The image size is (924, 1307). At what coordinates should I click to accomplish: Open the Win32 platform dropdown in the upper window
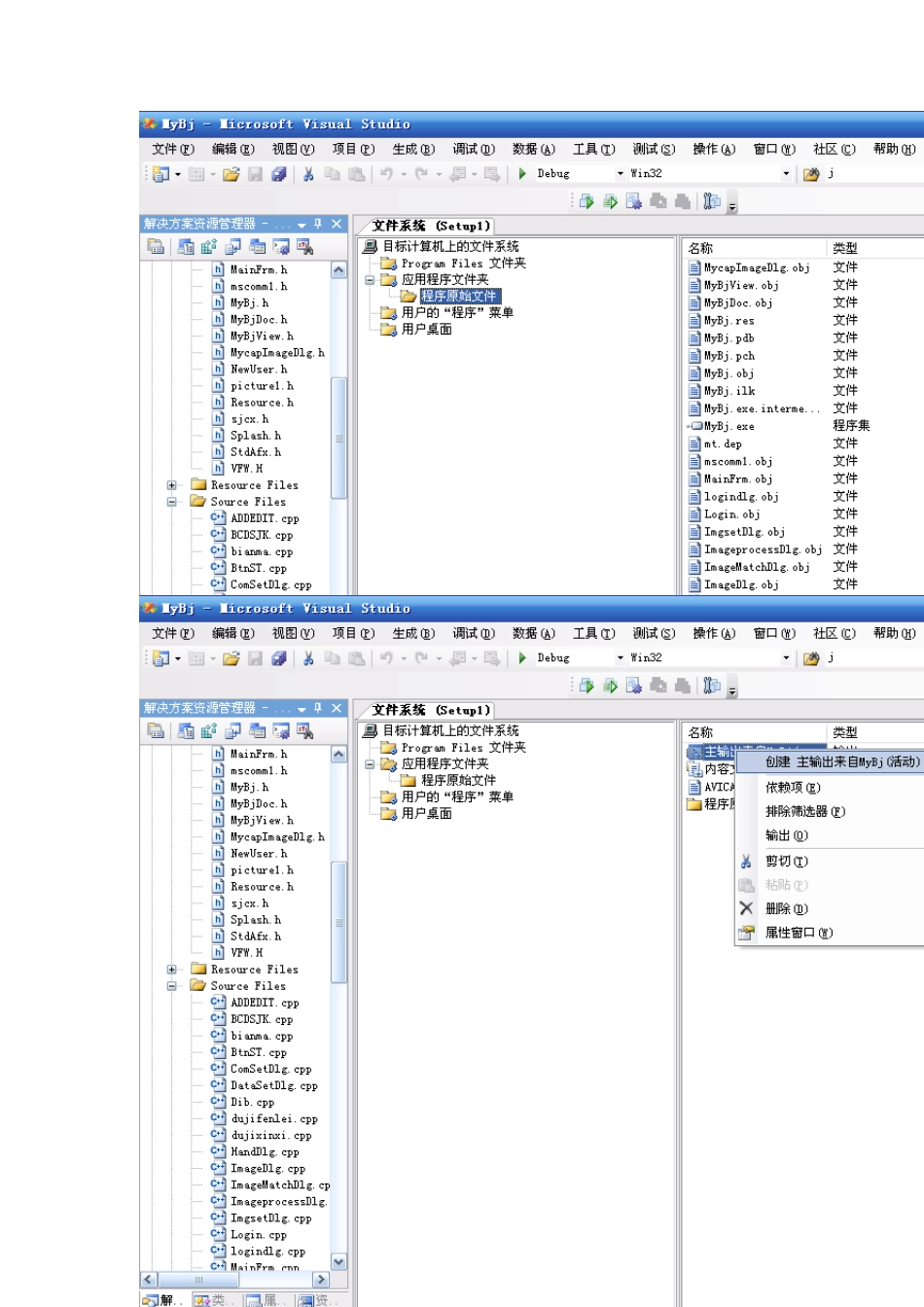click(786, 174)
